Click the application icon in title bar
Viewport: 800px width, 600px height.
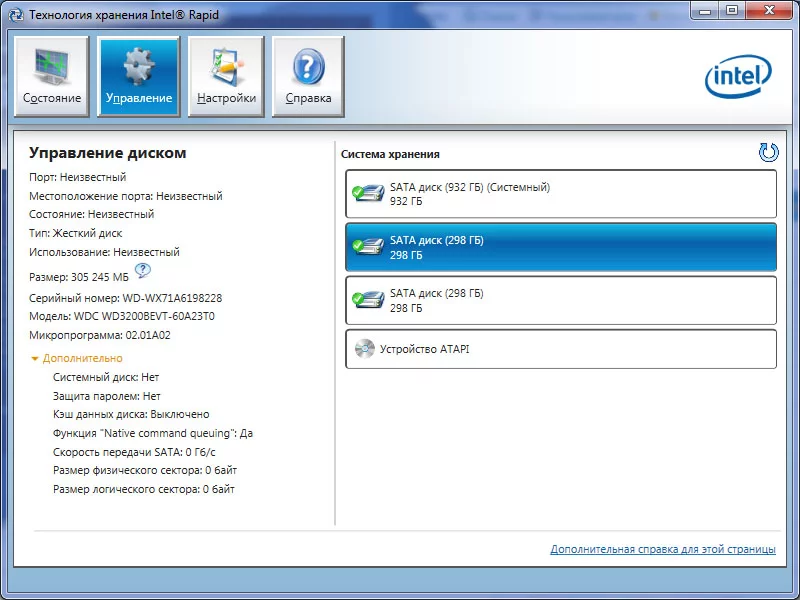[x=16, y=15]
